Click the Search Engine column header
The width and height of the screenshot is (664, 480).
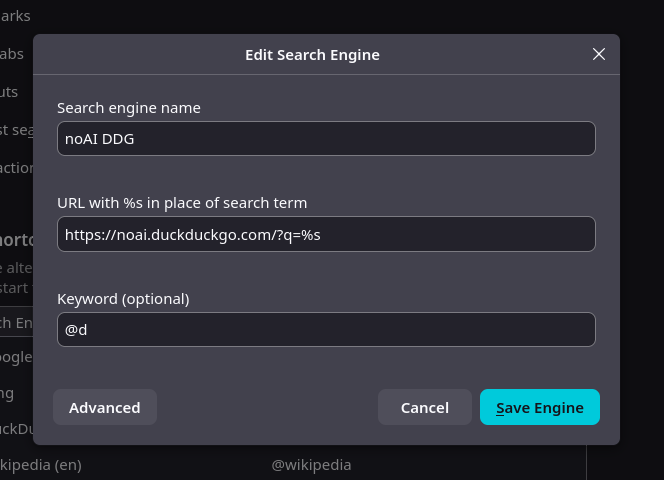[16, 322]
